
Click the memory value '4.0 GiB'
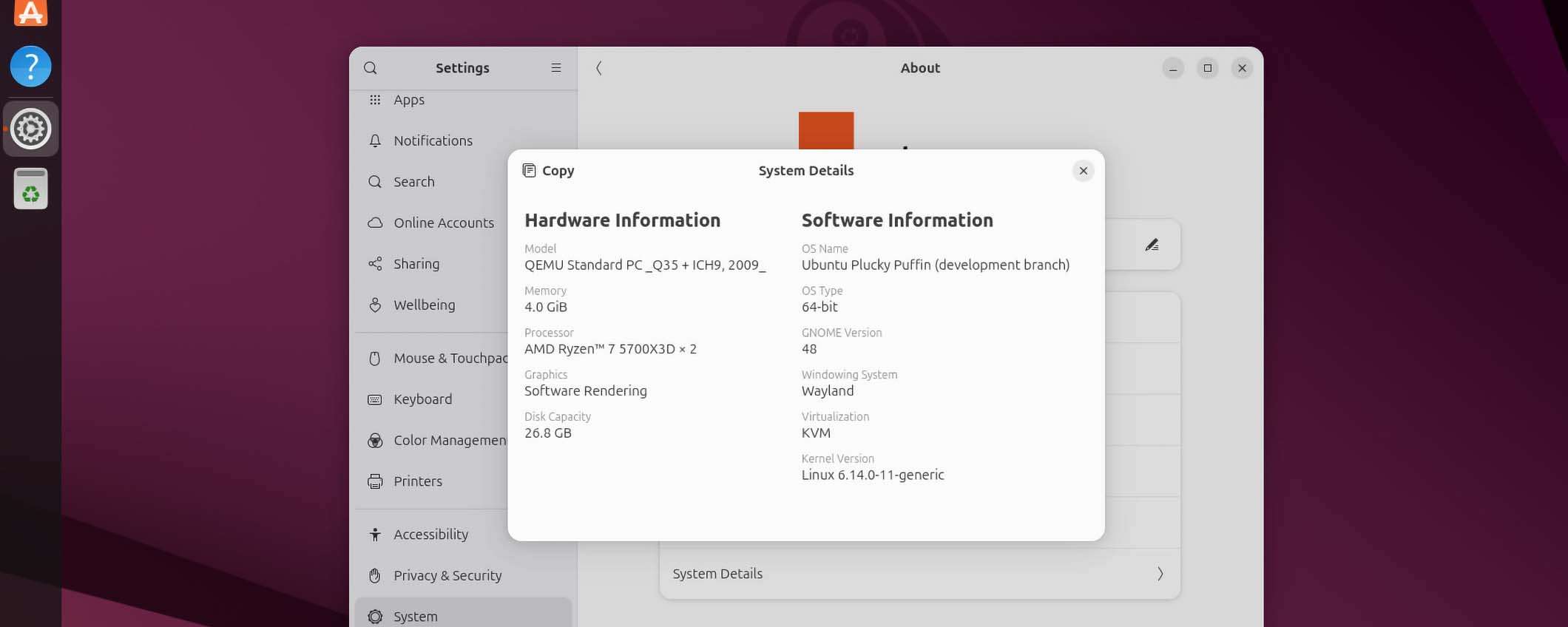[x=546, y=307]
